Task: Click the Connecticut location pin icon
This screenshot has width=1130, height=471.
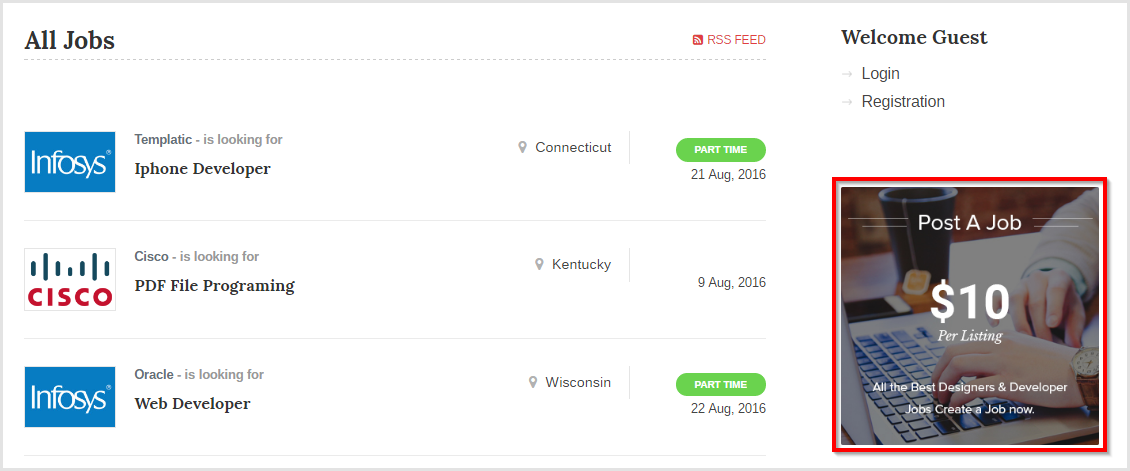Action: (x=522, y=147)
